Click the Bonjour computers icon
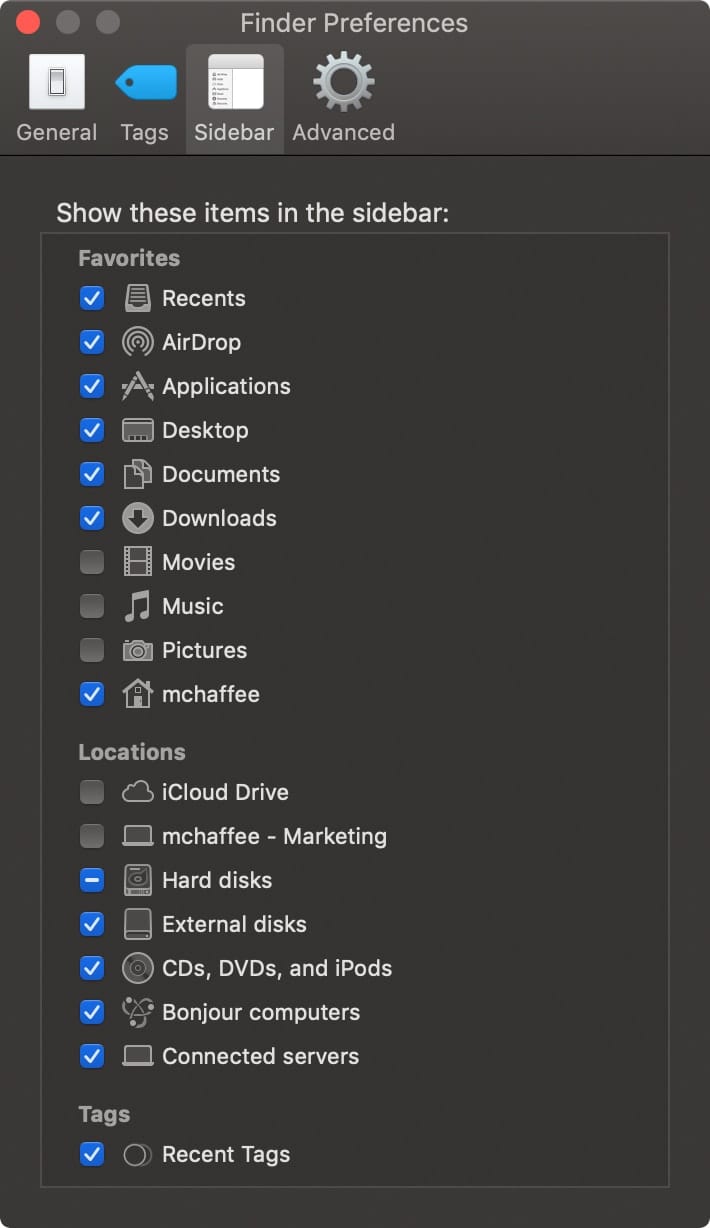The width and height of the screenshot is (710, 1228). click(137, 1012)
